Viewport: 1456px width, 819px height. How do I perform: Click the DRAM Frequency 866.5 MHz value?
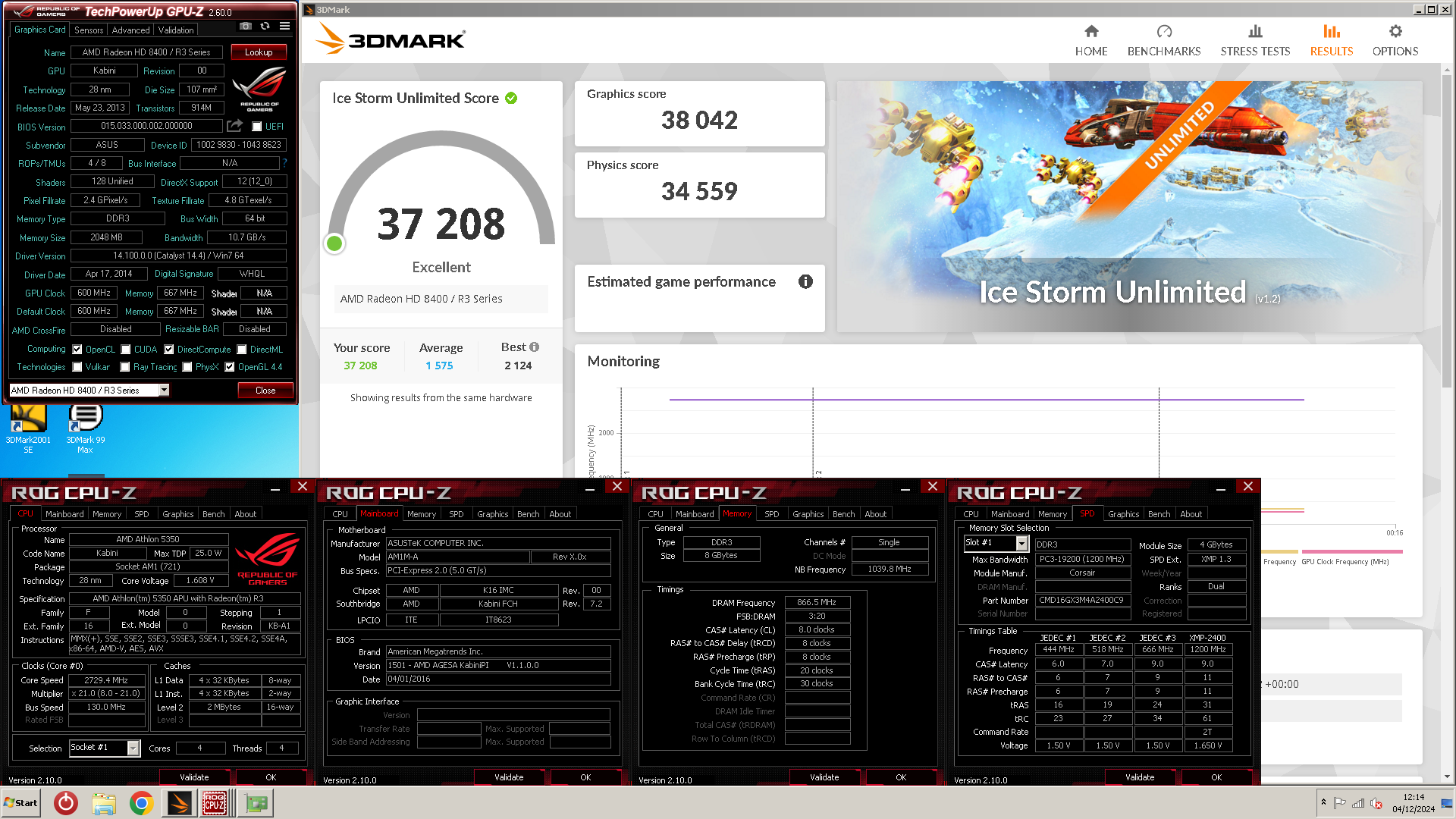pos(817,602)
